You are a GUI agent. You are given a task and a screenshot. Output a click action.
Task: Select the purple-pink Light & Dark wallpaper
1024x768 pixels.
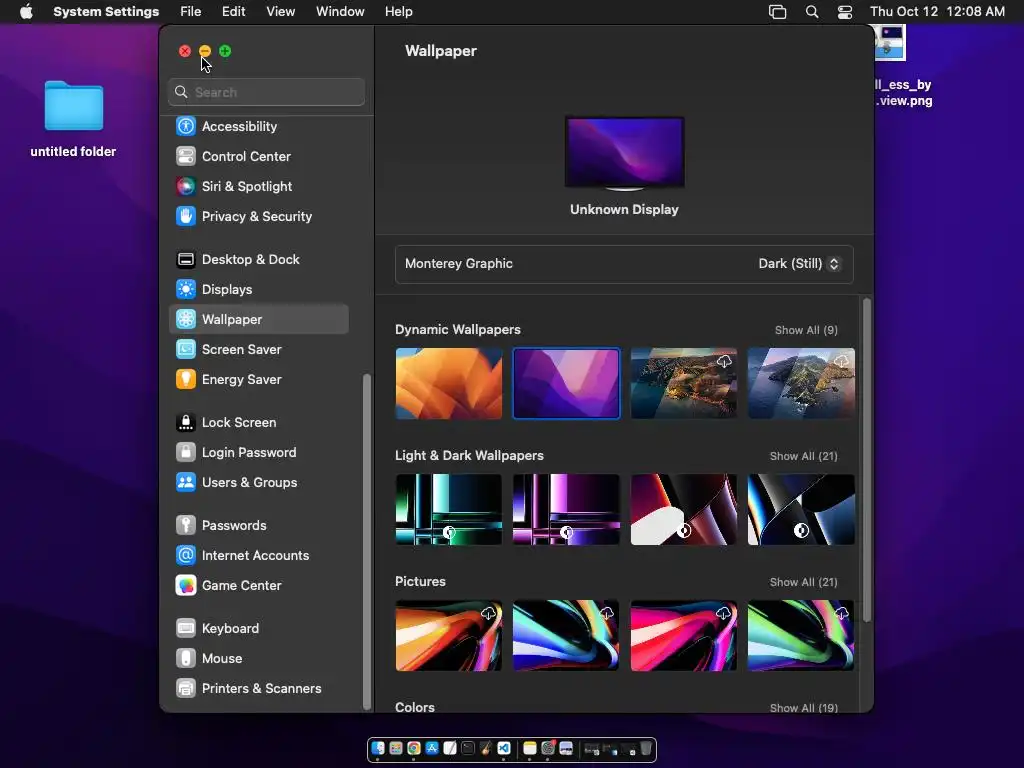click(566, 509)
